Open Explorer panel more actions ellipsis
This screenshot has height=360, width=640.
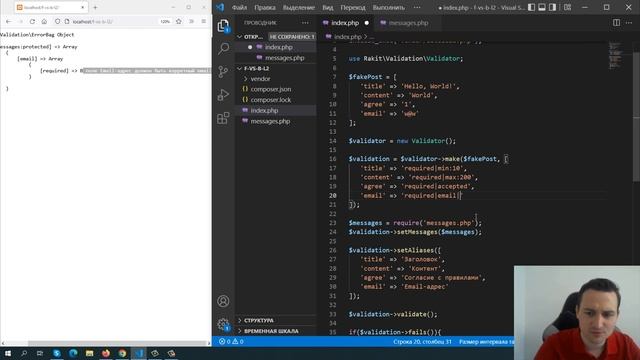pyautogui.click(x=305, y=23)
